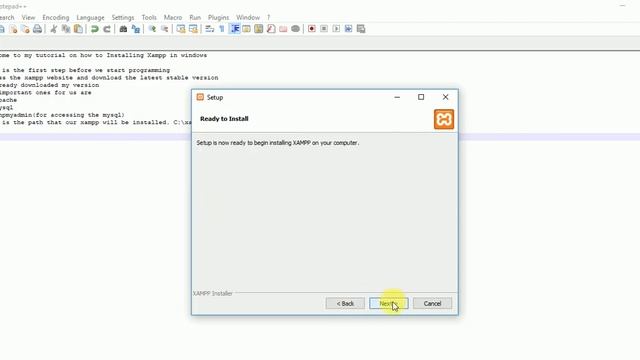Click 'Setup is now ready to begin installing' text

tap(278, 143)
